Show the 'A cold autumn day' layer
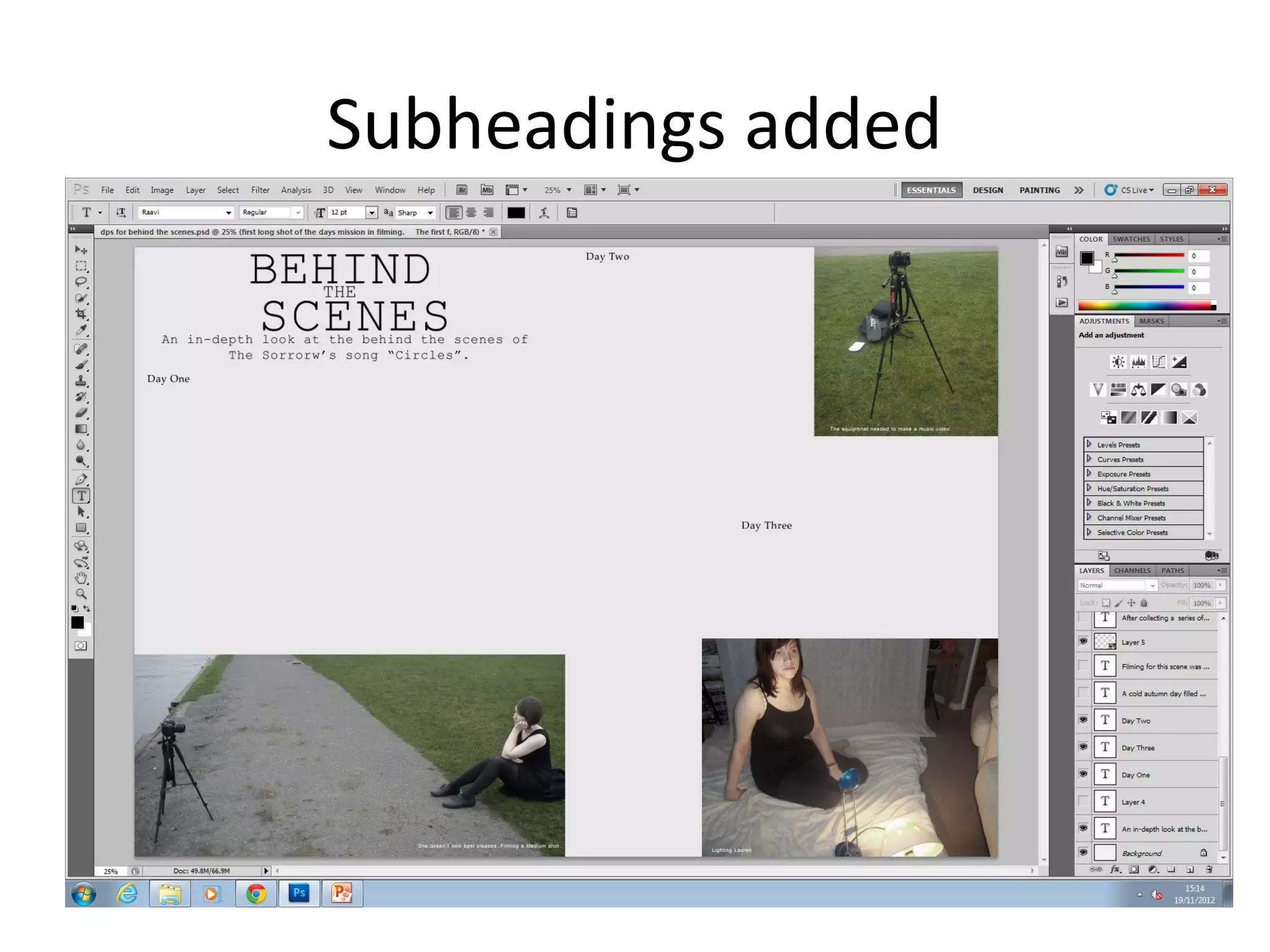The height and width of the screenshot is (952, 1270). tap(1083, 693)
